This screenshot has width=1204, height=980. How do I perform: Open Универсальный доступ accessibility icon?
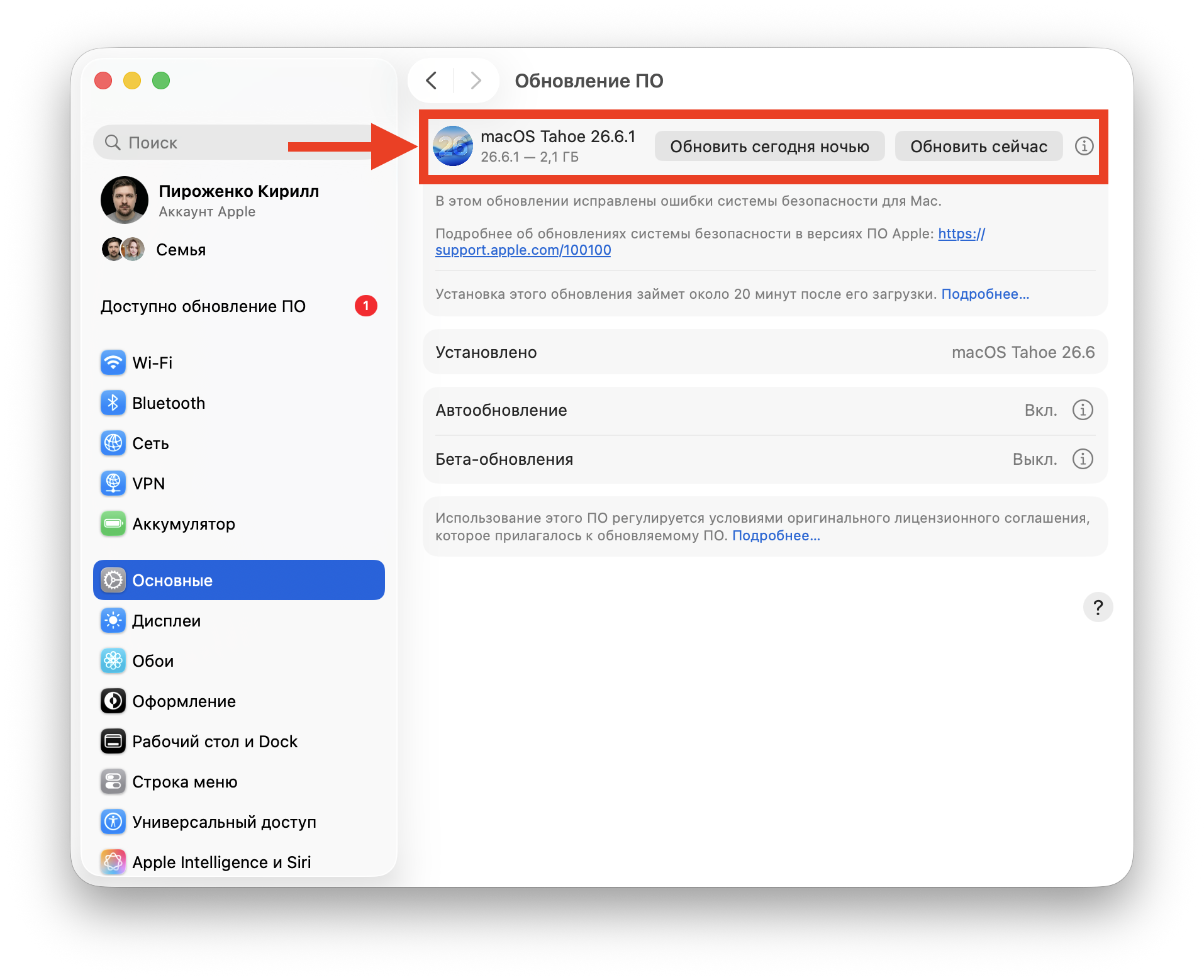[x=113, y=822]
